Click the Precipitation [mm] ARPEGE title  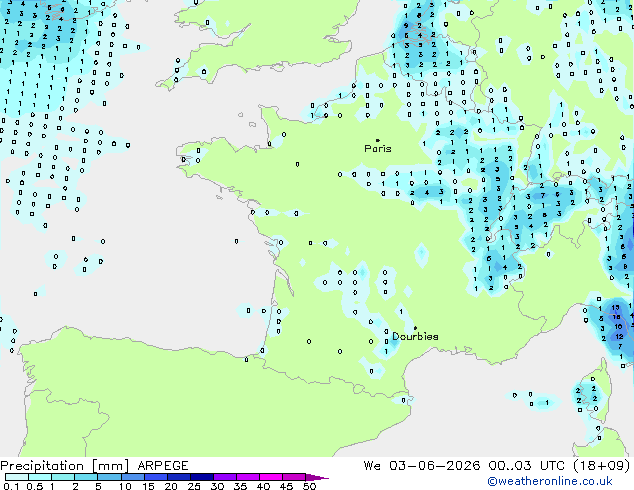click(x=94, y=466)
